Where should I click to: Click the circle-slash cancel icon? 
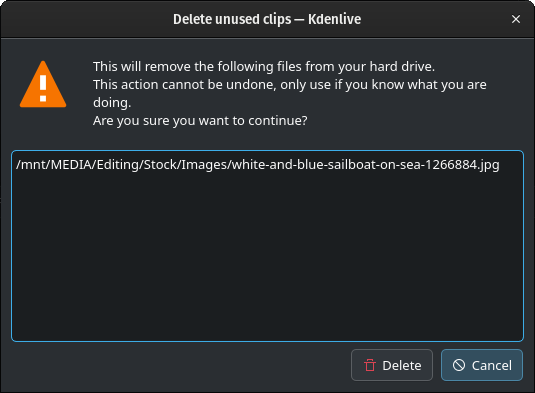tap(459, 365)
